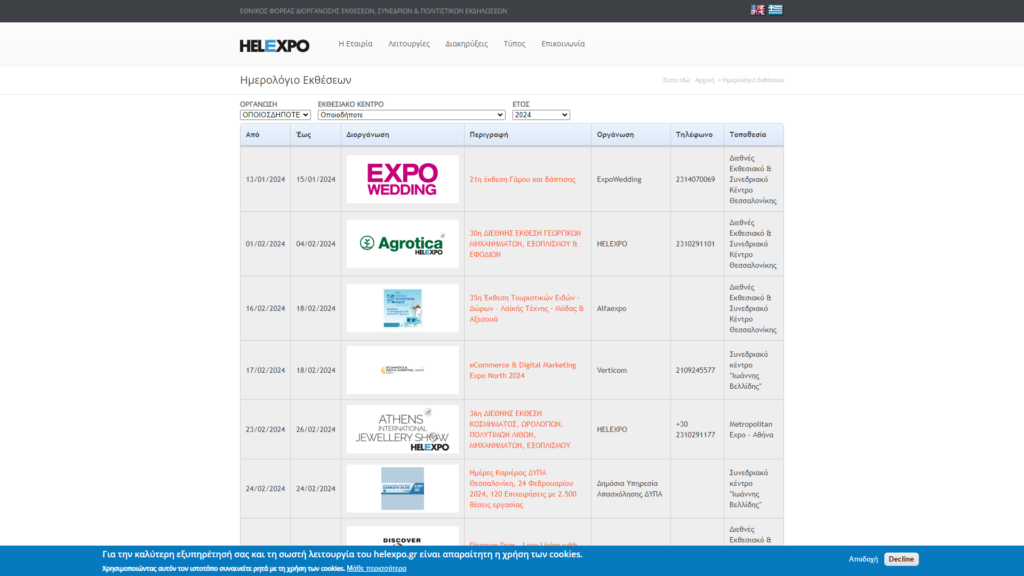Select phone number 2310291101
This screenshot has height=576, width=1024.
coord(696,244)
